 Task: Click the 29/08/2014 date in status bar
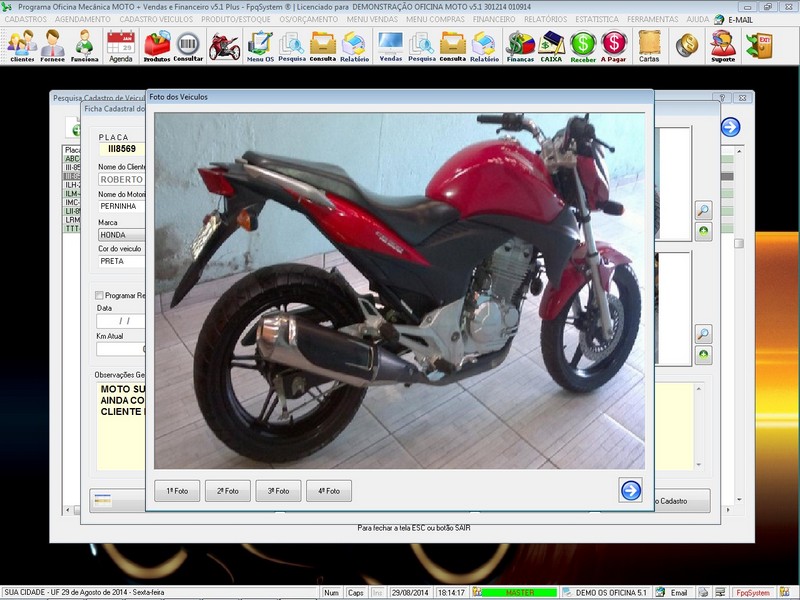(x=410, y=592)
